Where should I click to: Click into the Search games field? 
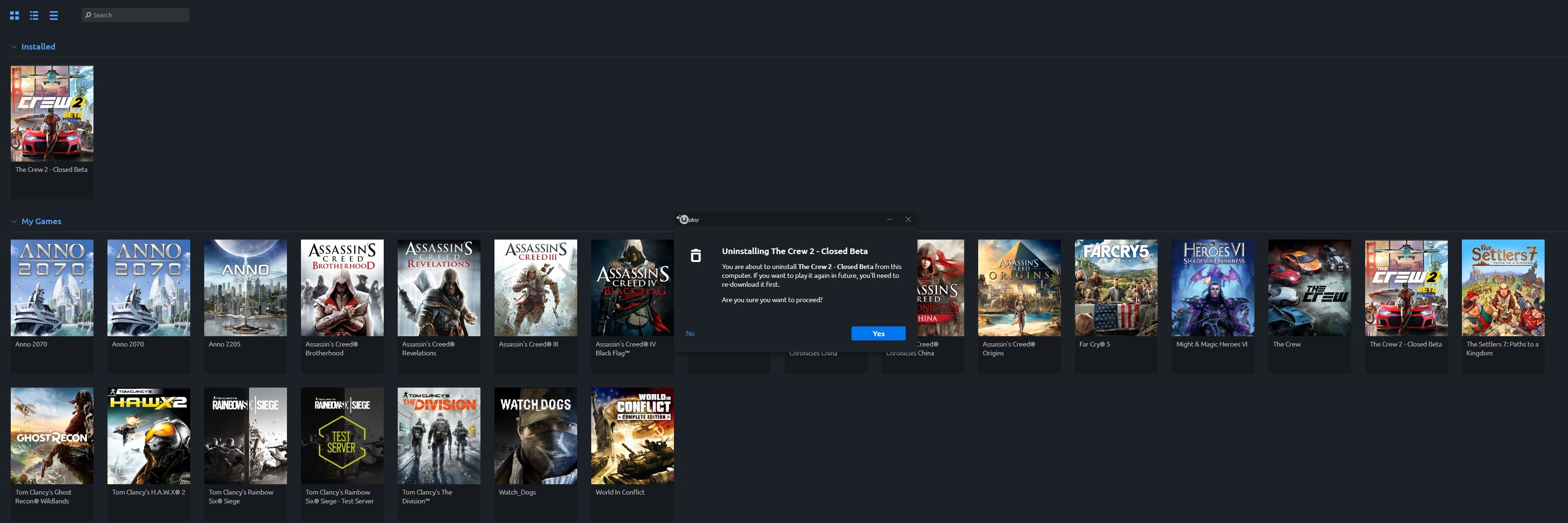click(140, 15)
